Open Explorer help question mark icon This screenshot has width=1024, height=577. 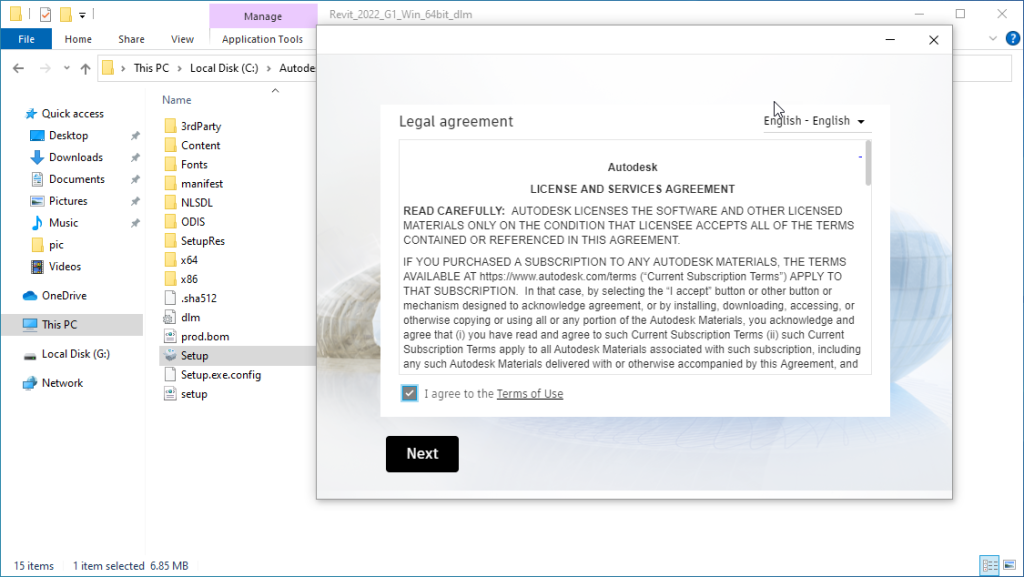pyautogui.click(x=1013, y=39)
